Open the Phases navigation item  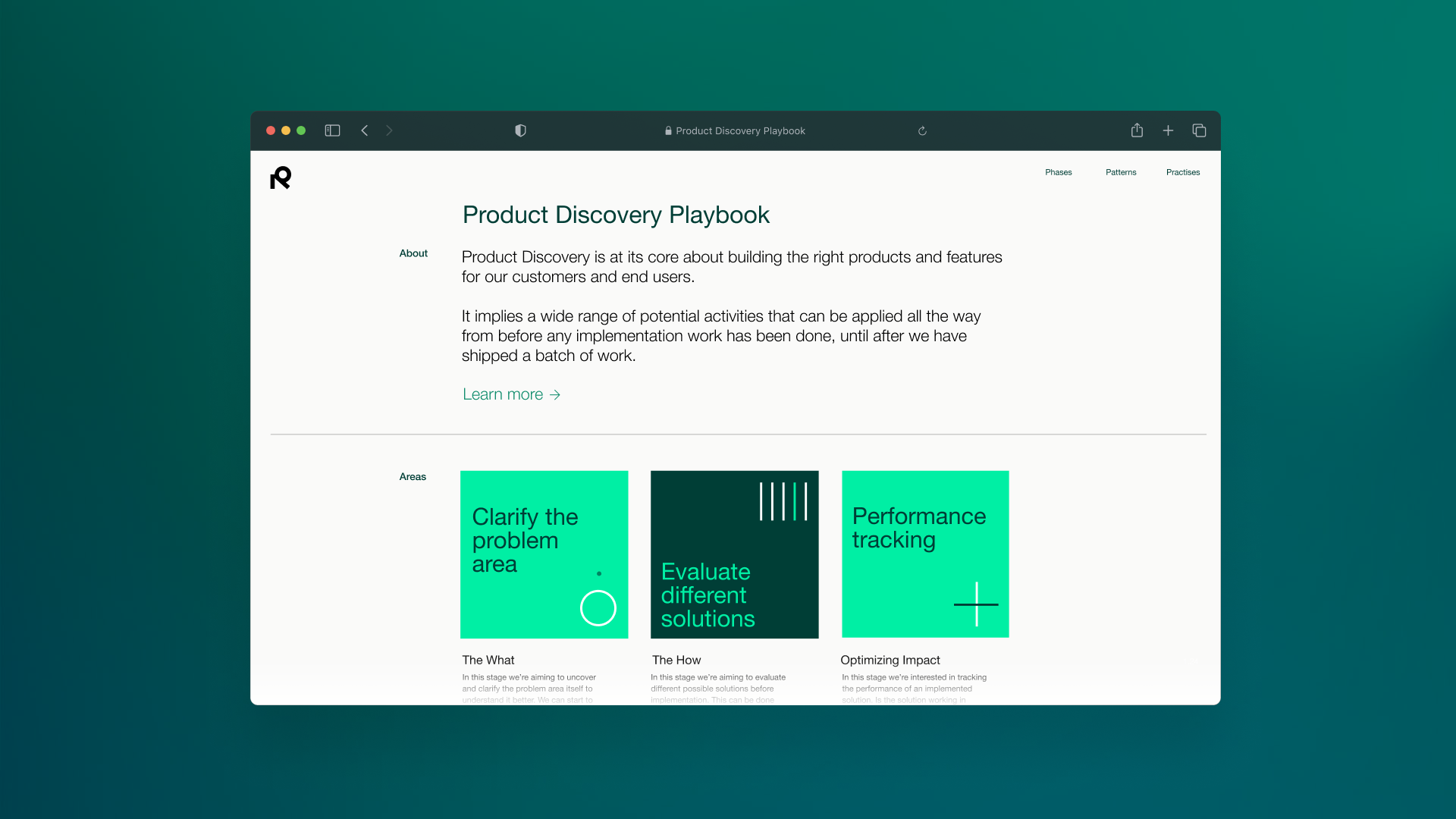click(x=1058, y=172)
